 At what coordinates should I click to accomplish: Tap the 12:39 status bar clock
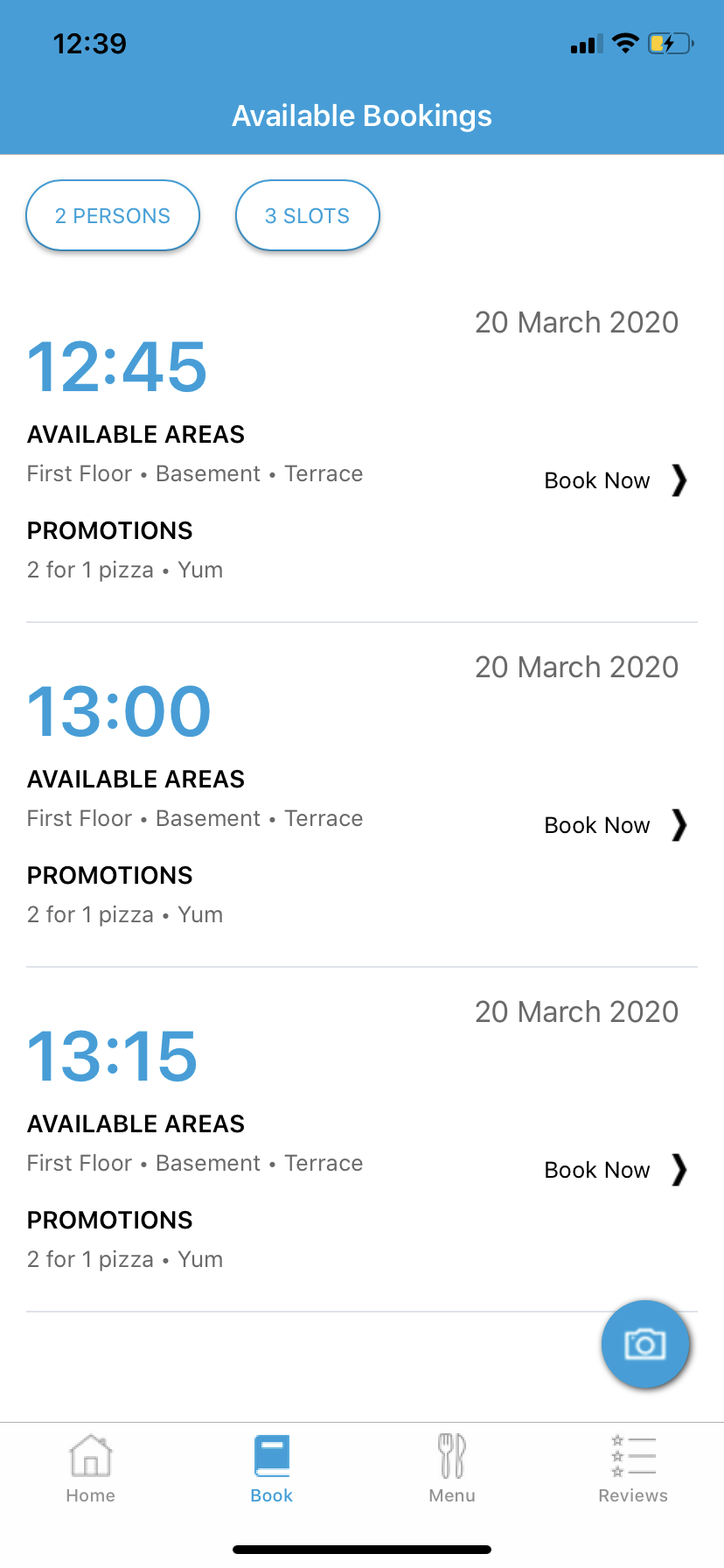point(90,44)
